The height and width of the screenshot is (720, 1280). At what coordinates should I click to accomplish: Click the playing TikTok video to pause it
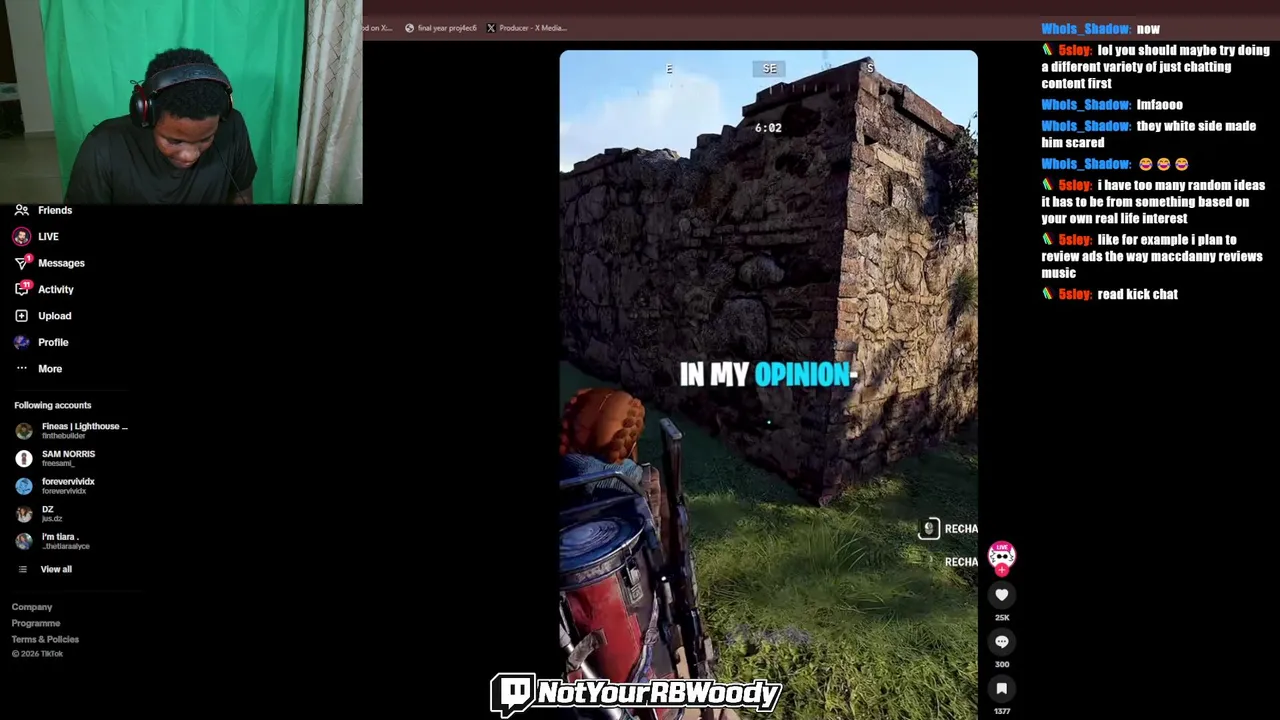point(768,385)
